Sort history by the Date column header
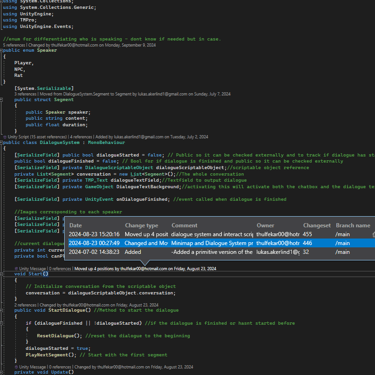 pyautogui.click(x=76, y=226)
